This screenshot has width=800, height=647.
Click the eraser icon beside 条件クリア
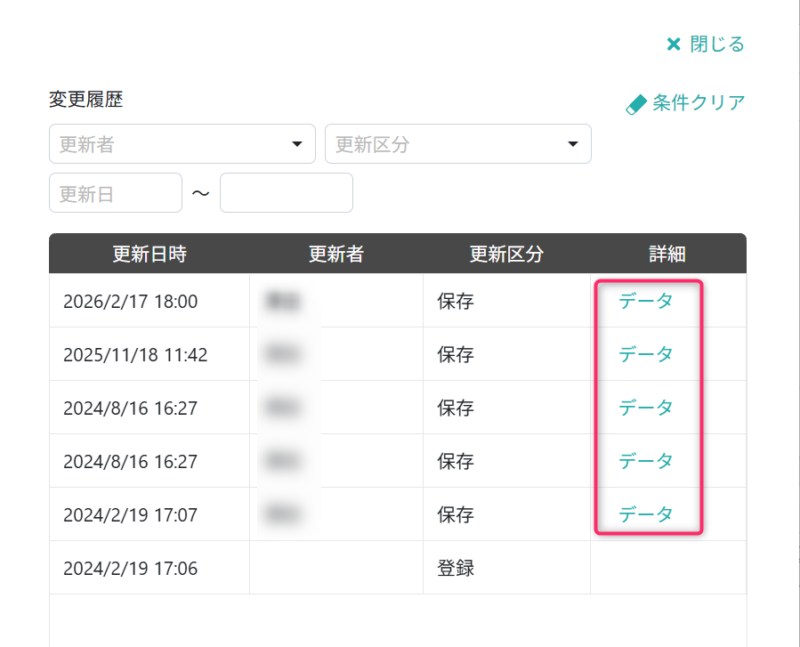637,102
